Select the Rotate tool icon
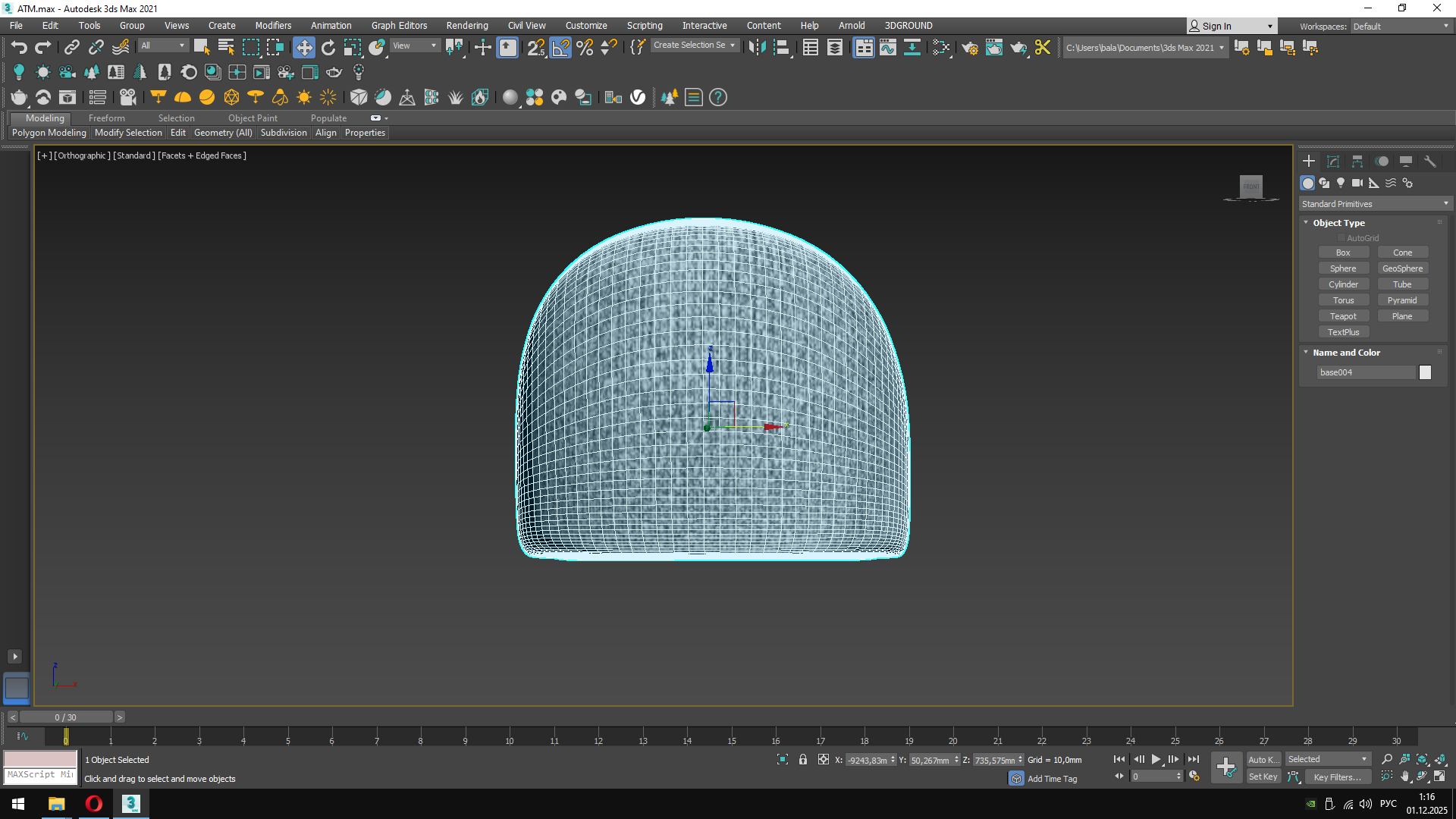This screenshot has width=1456, height=819. pyautogui.click(x=328, y=48)
